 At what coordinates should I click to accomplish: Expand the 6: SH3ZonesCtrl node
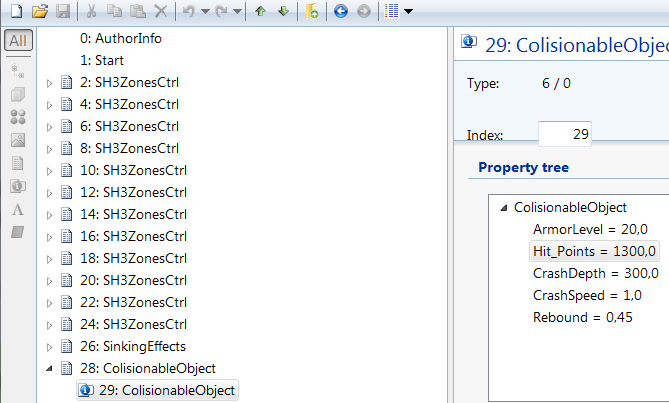point(49,127)
